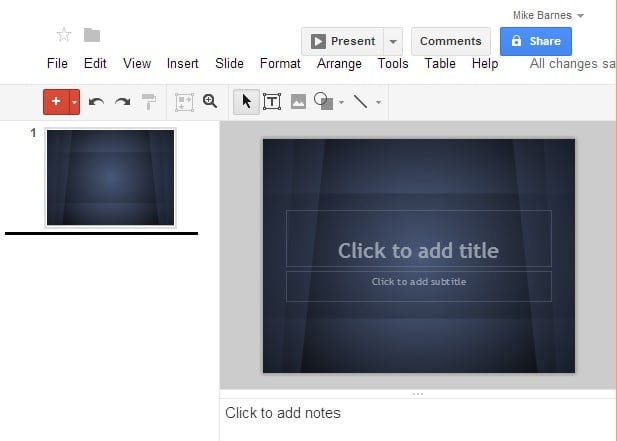Click the 'Click to add title' placeholder

[x=419, y=239]
